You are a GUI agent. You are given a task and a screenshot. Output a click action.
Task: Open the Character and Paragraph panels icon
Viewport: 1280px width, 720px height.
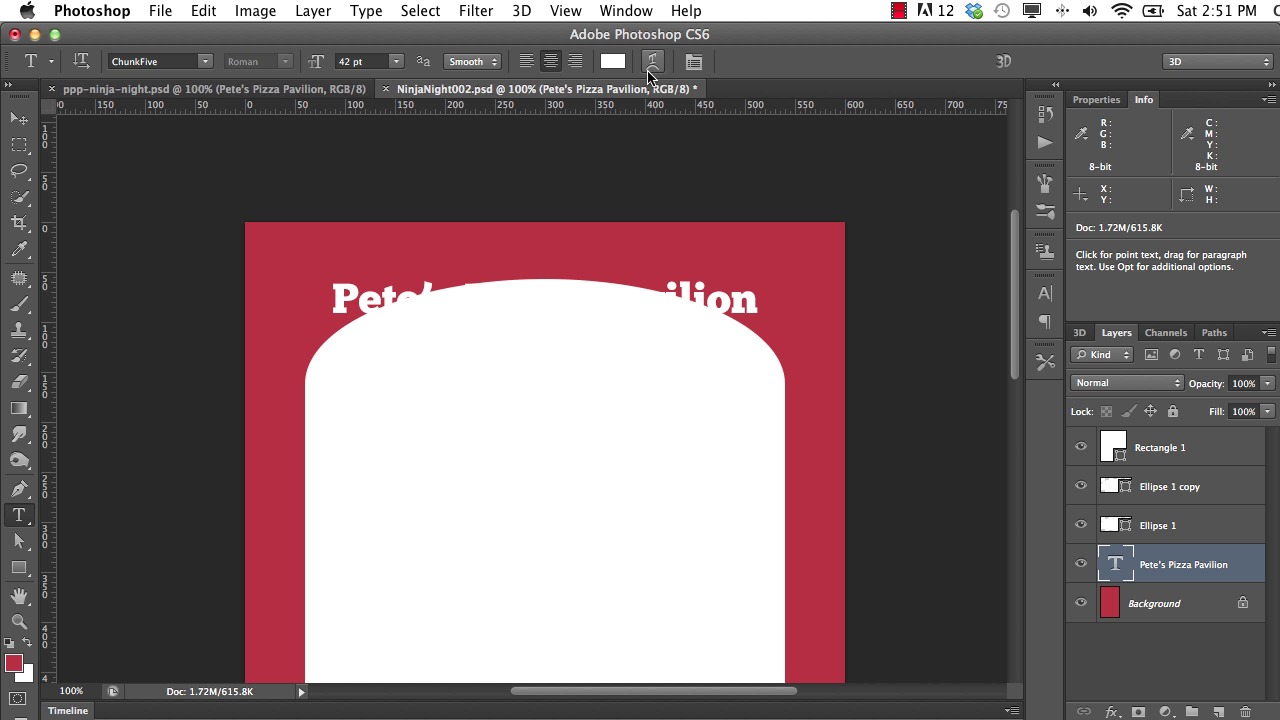coord(693,62)
